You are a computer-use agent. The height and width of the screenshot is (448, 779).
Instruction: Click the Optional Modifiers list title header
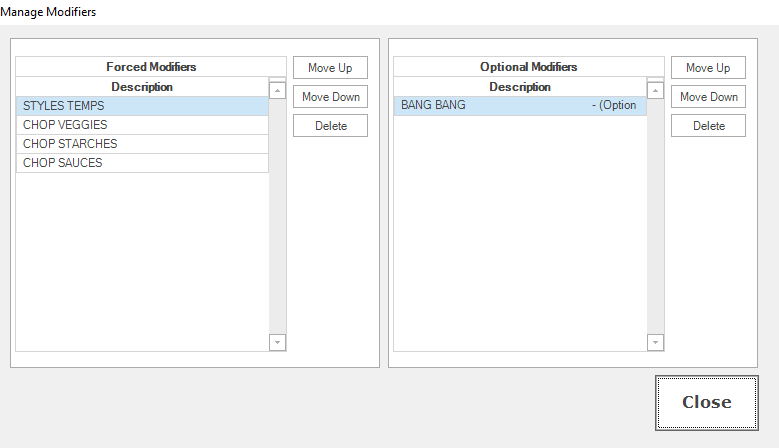pyautogui.click(x=529, y=67)
